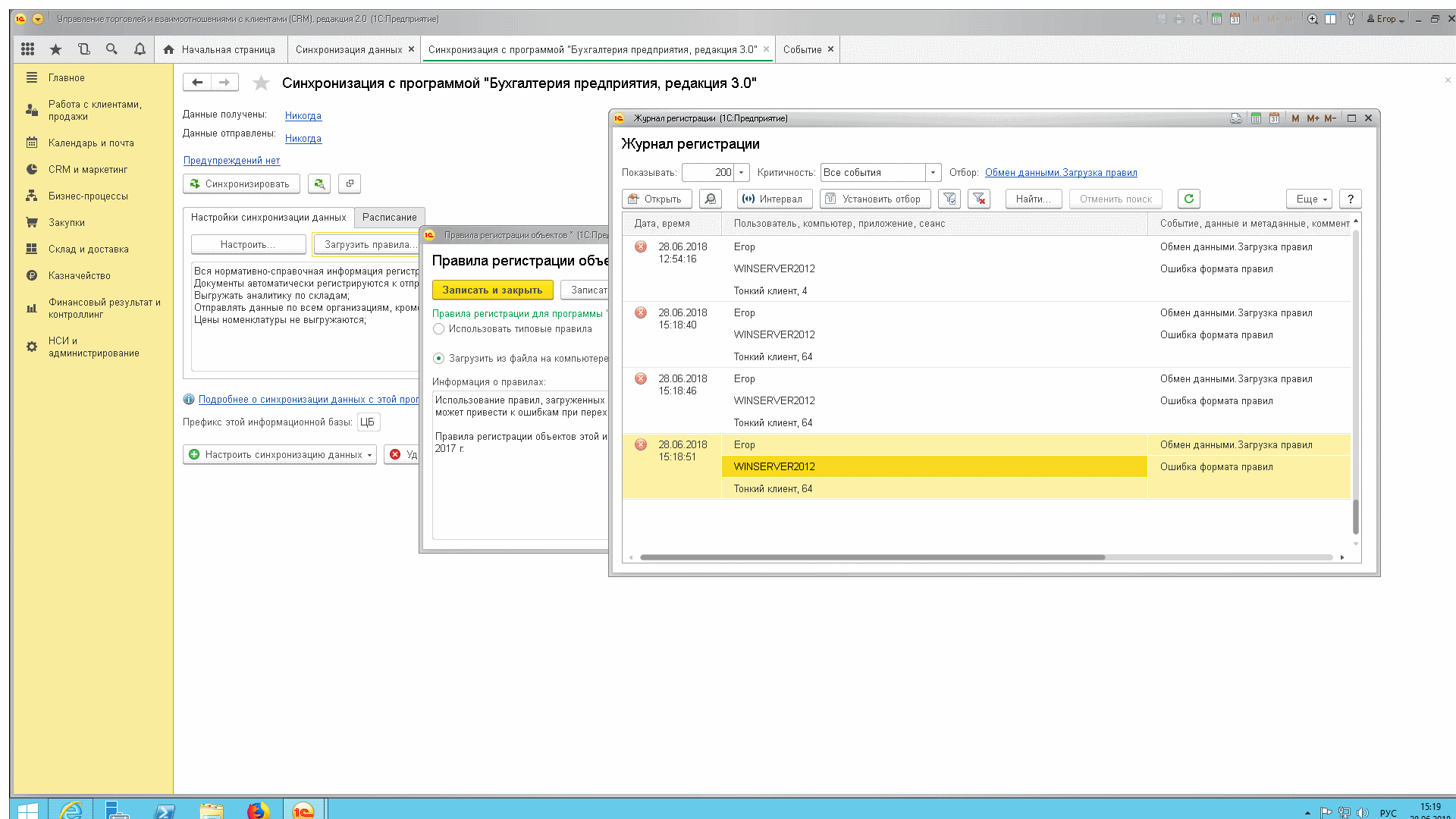Screen dimensions: 1456x819
Task: Click journal vertical scrollbar thumb
Action: [x=1356, y=517]
